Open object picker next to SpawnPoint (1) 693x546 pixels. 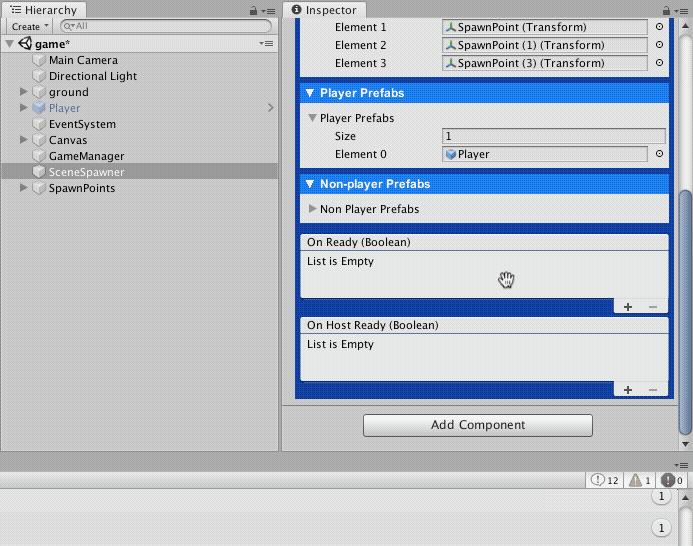(659, 45)
